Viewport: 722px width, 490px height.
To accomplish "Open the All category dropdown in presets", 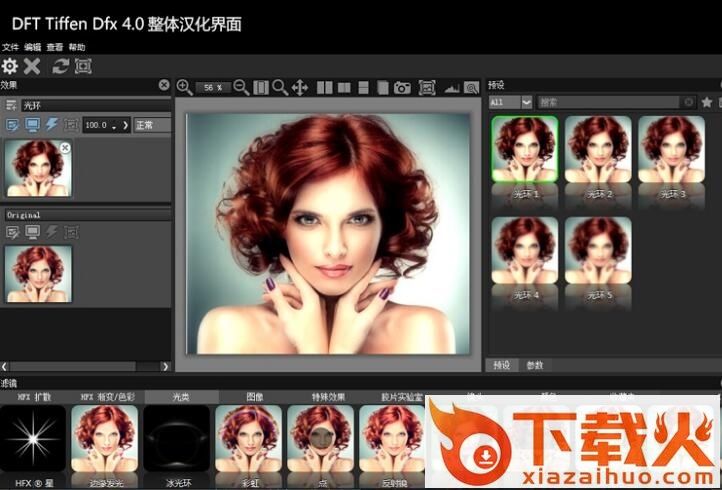I will (510, 102).
